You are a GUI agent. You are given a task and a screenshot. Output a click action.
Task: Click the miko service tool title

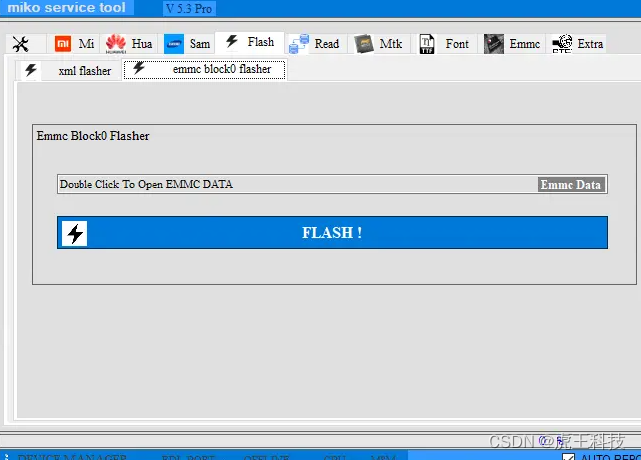[x=66, y=7]
